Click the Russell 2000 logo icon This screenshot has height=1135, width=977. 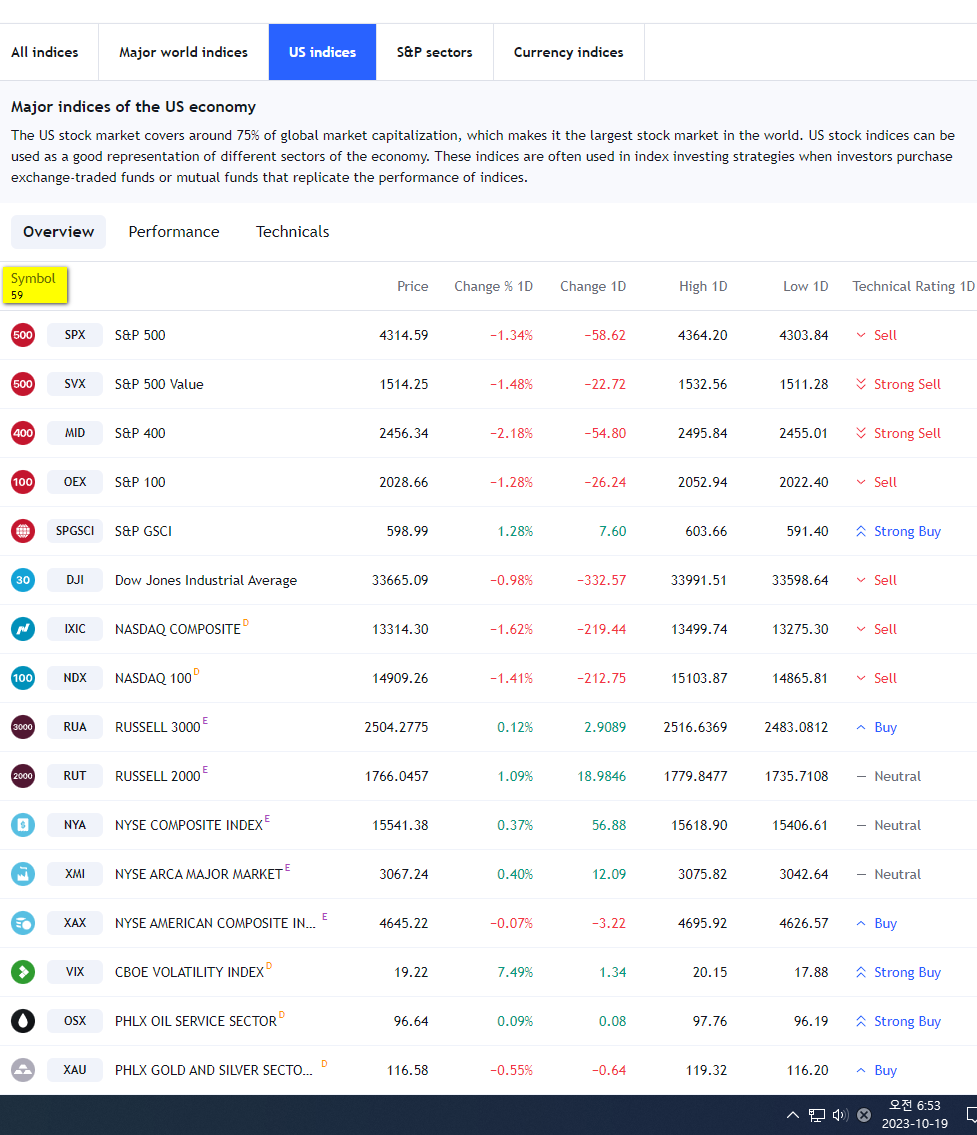click(23, 776)
